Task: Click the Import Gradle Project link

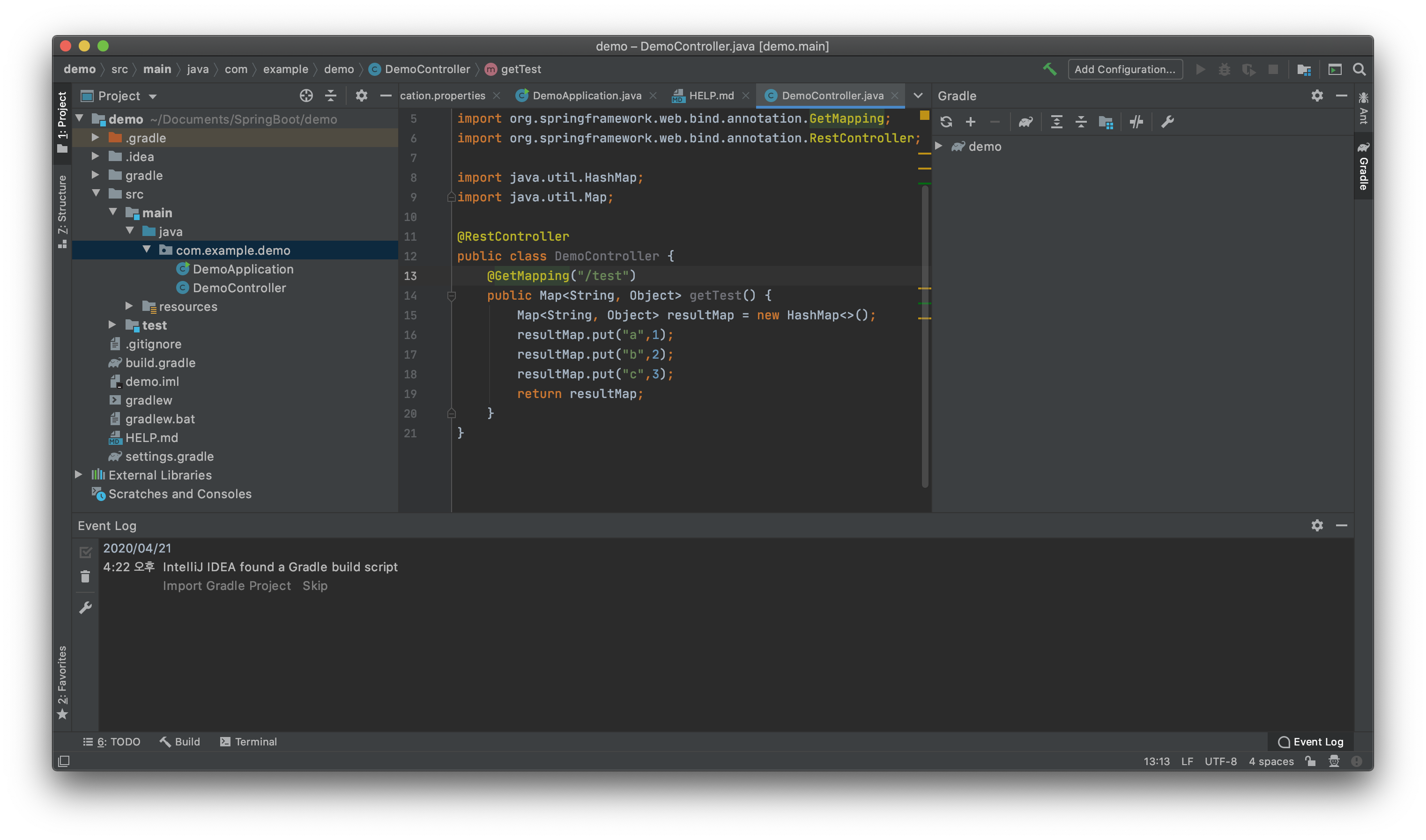Action: coord(227,586)
